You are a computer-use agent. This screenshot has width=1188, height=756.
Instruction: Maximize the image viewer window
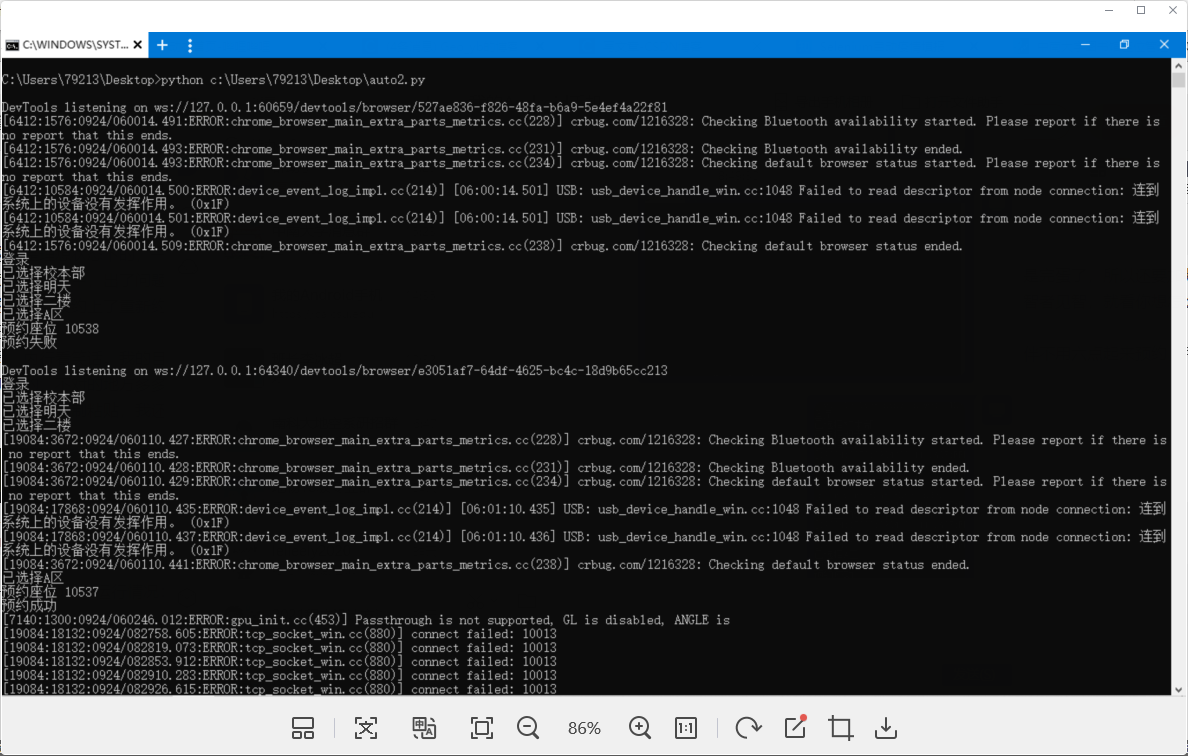coord(1141,11)
